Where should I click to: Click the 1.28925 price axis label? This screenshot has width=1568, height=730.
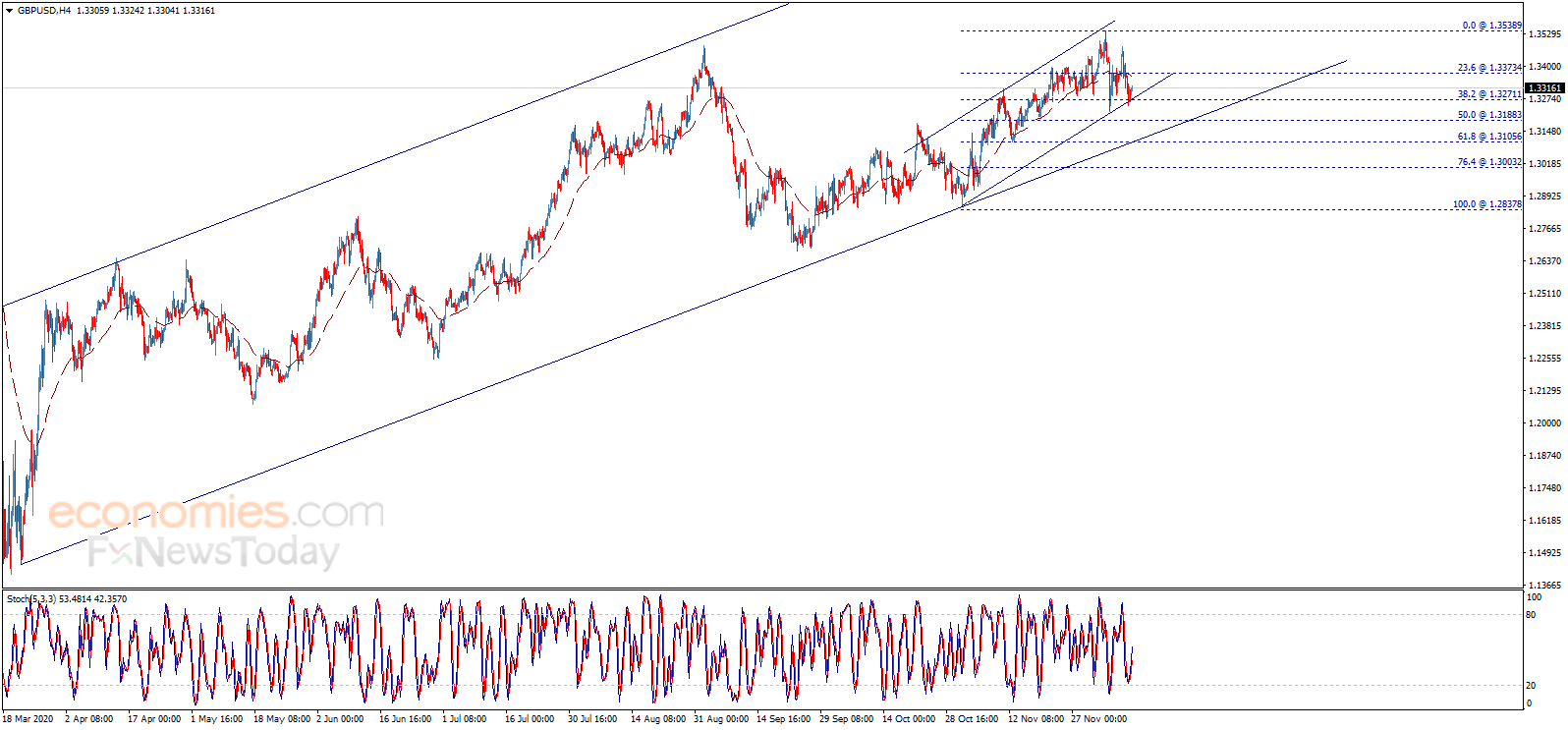[x=1545, y=197]
